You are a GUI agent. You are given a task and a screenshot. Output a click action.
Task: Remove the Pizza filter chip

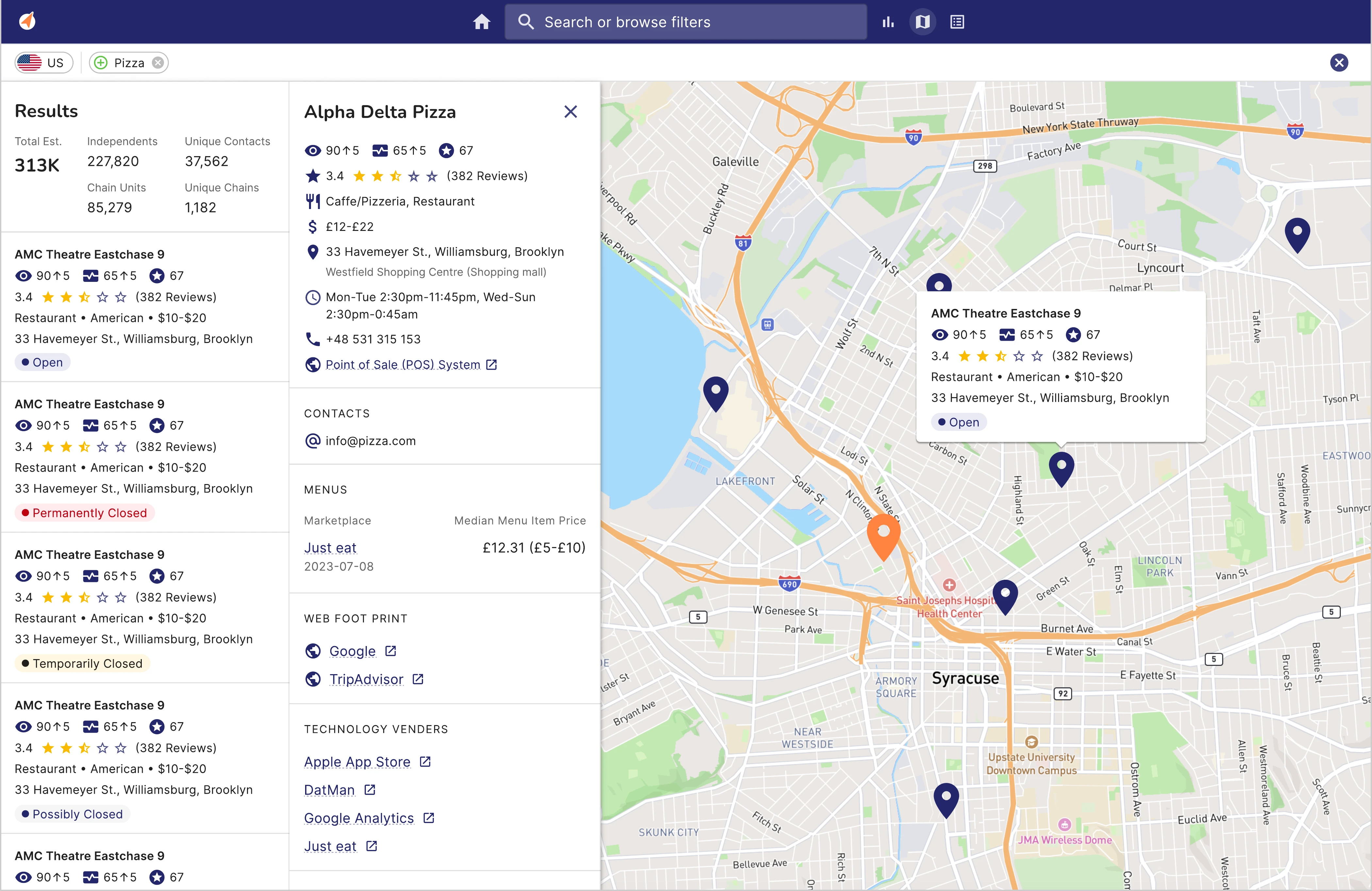tap(157, 63)
